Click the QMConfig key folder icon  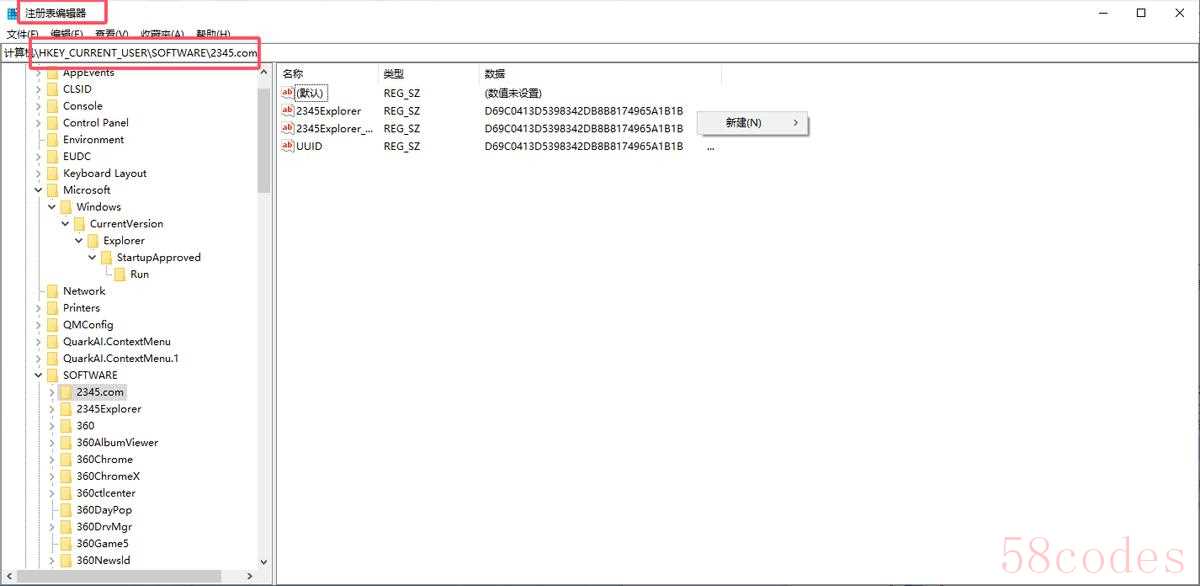[52, 325]
